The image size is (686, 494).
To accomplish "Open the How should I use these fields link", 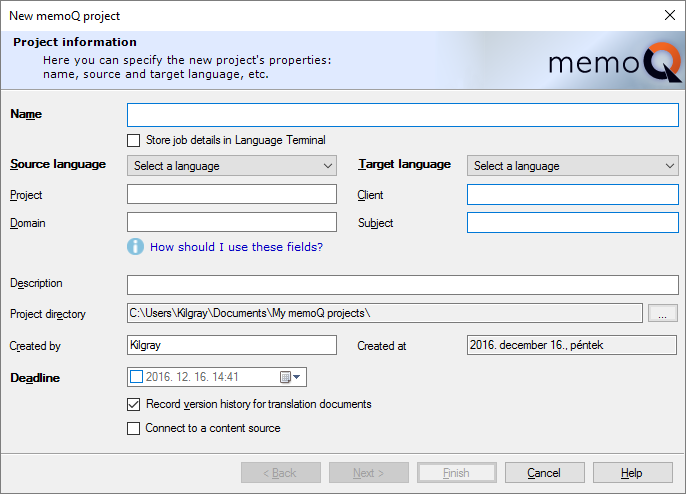I will coord(236,247).
